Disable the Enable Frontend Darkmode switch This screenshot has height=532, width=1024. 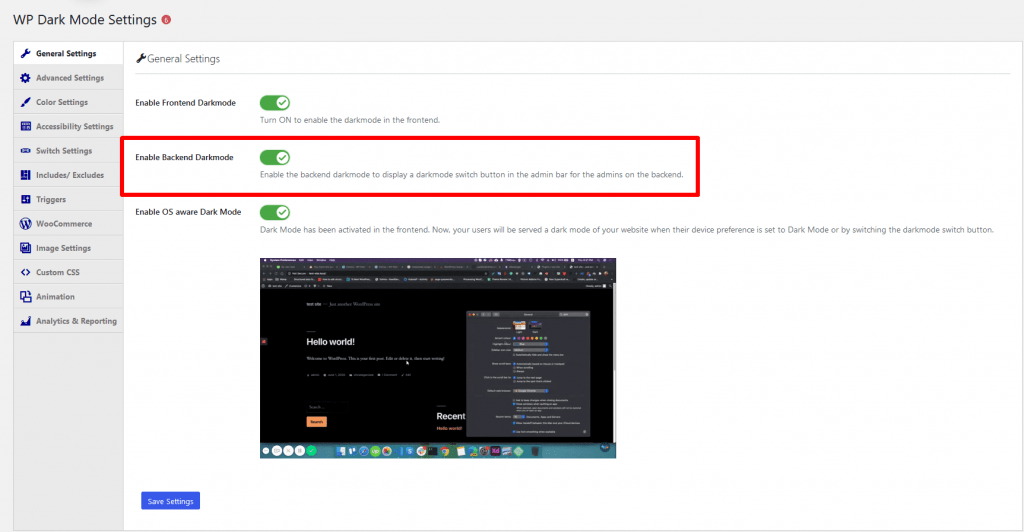pyautogui.click(x=275, y=102)
